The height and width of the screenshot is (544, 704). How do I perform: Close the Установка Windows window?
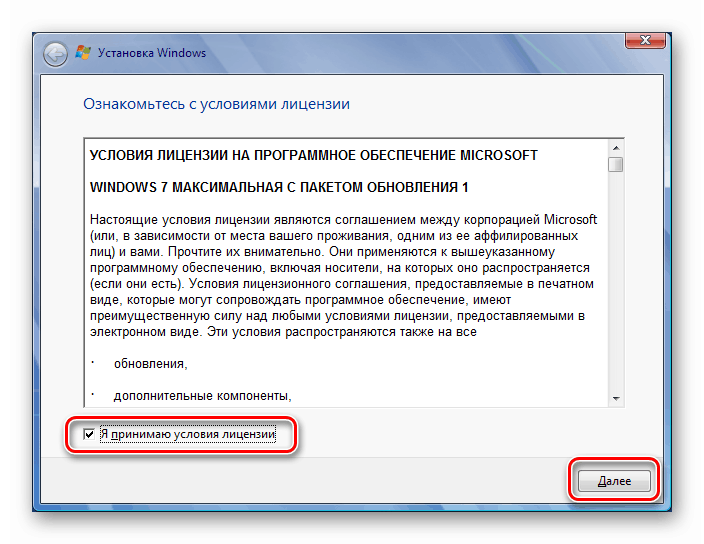pos(645,40)
